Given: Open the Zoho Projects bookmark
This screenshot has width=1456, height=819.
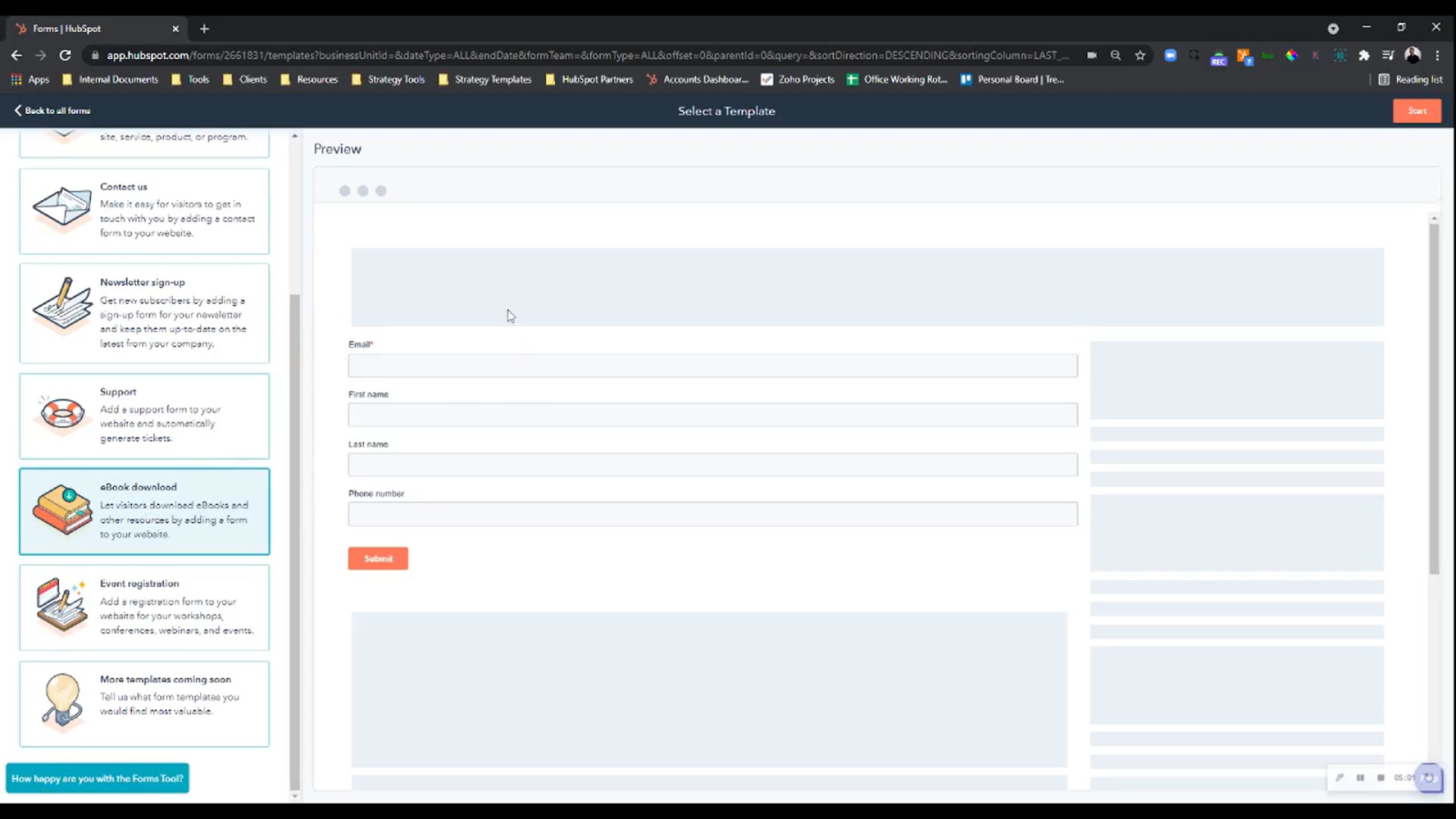Looking at the screenshot, I should click(798, 80).
